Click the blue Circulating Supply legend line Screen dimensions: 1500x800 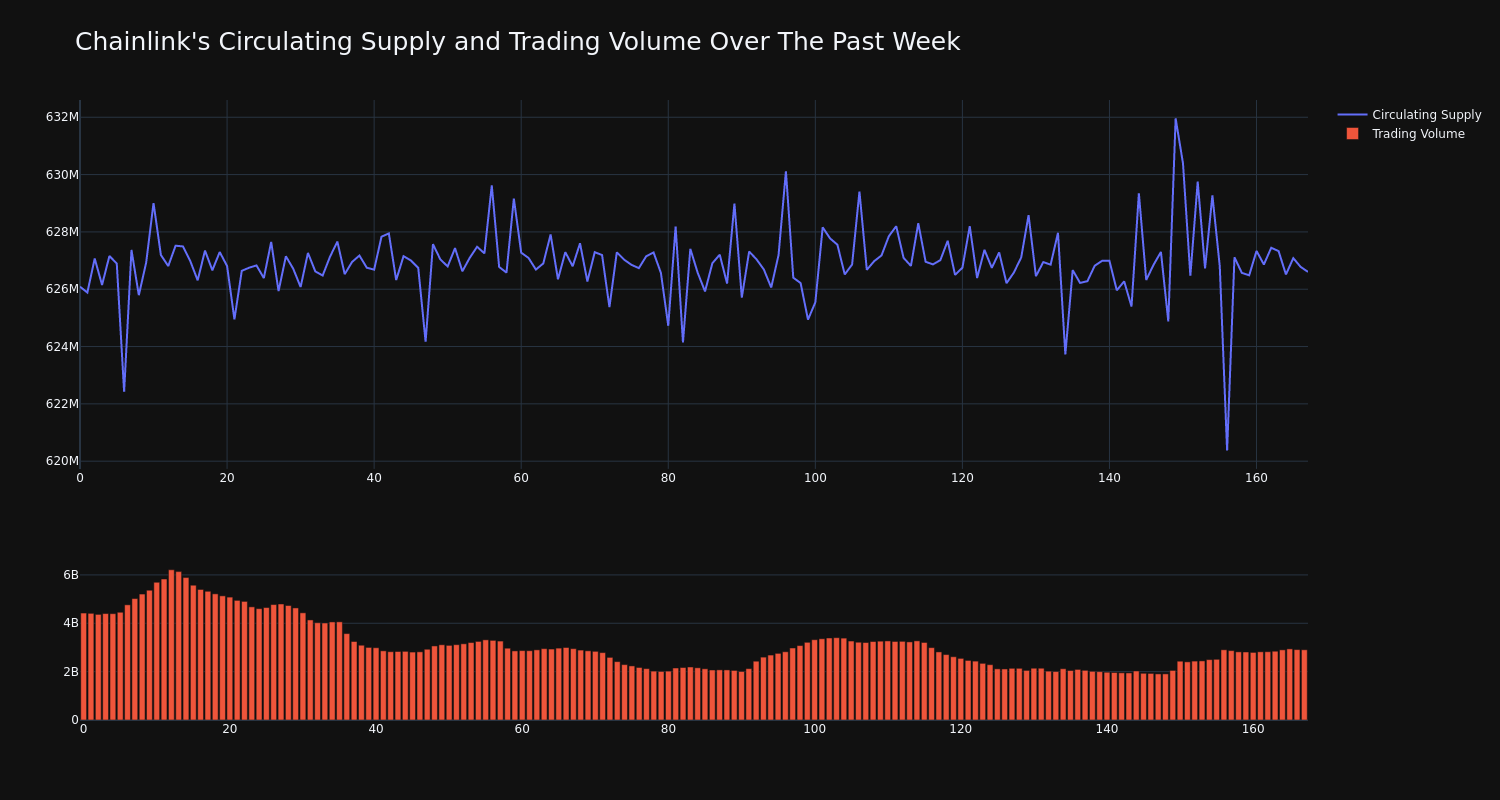pyautogui.click(x=1352, y=115)
